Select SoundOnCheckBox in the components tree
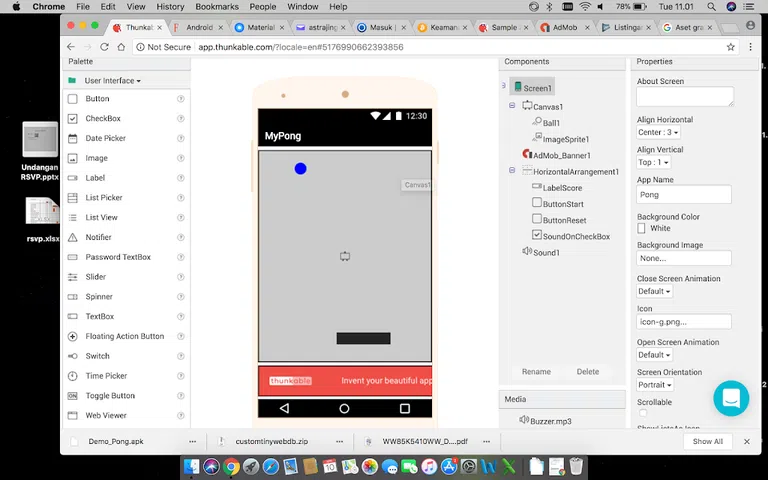 click(575, 236)
